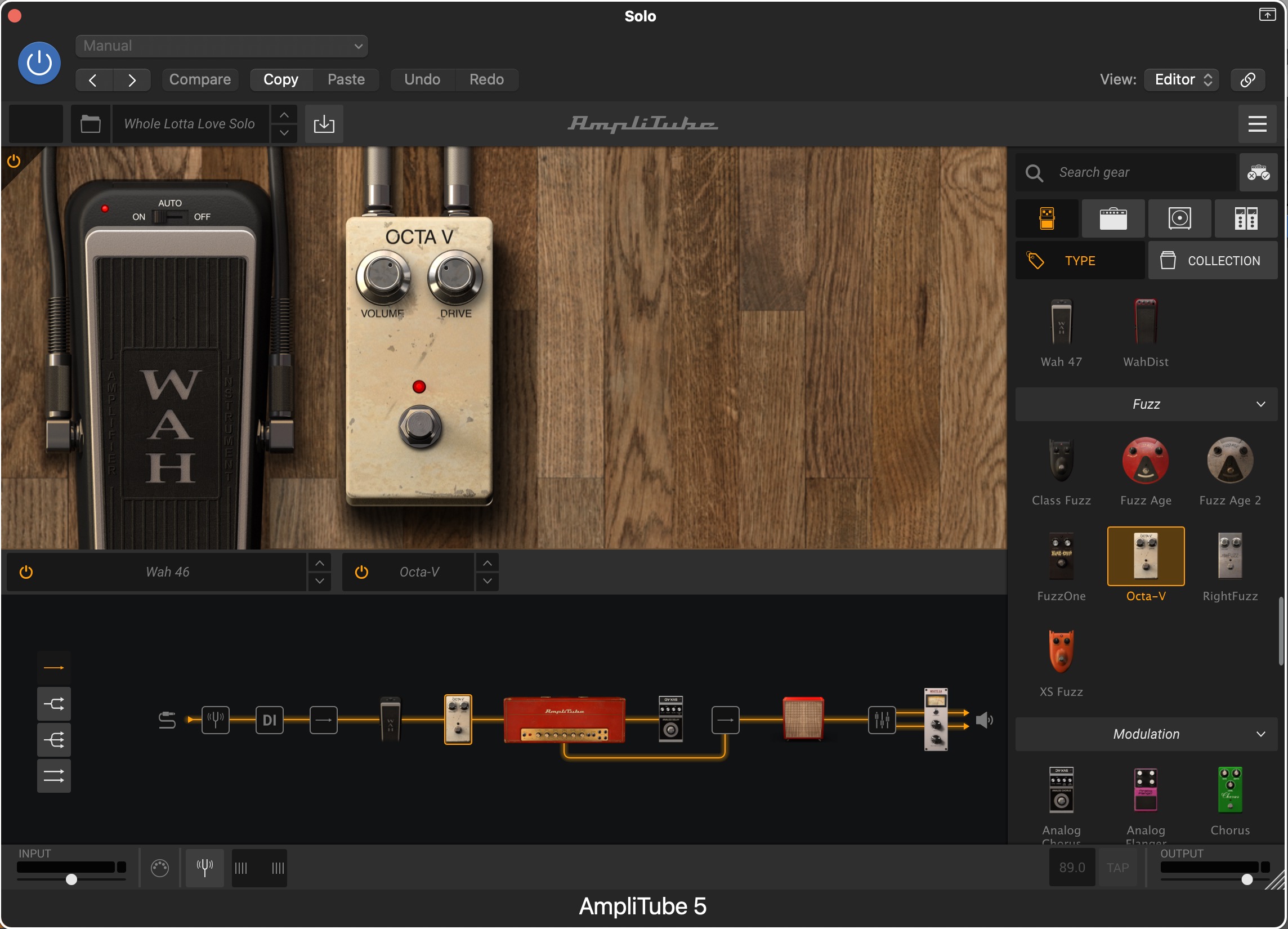The width and height of the screenshot is (1288, 929).
Task: Open the hamburger main menu
Action: [1257, 124]
